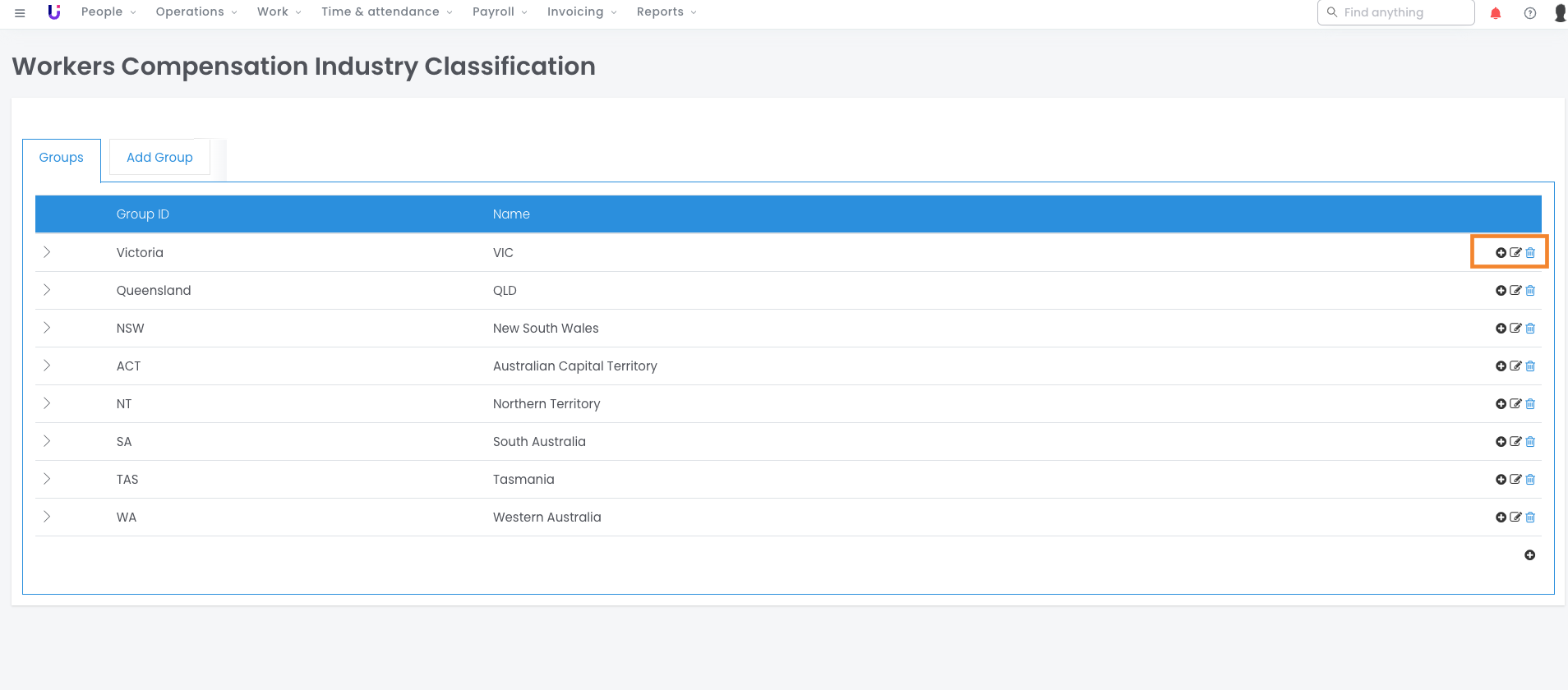Open the help question mark icon

(x=1529, y=13)
